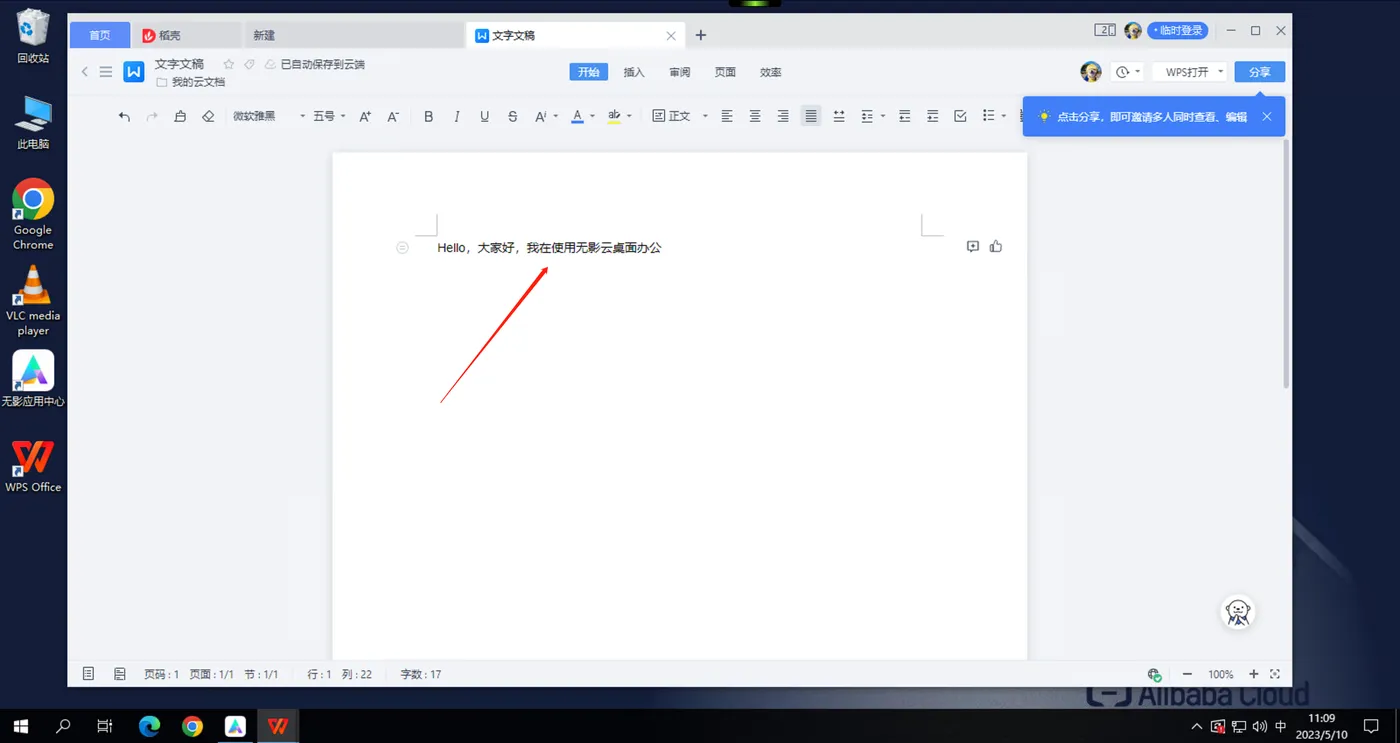Open the 效率 menu tab
Viewport: 1400px width, 743px height.
[x=771, y=72]
